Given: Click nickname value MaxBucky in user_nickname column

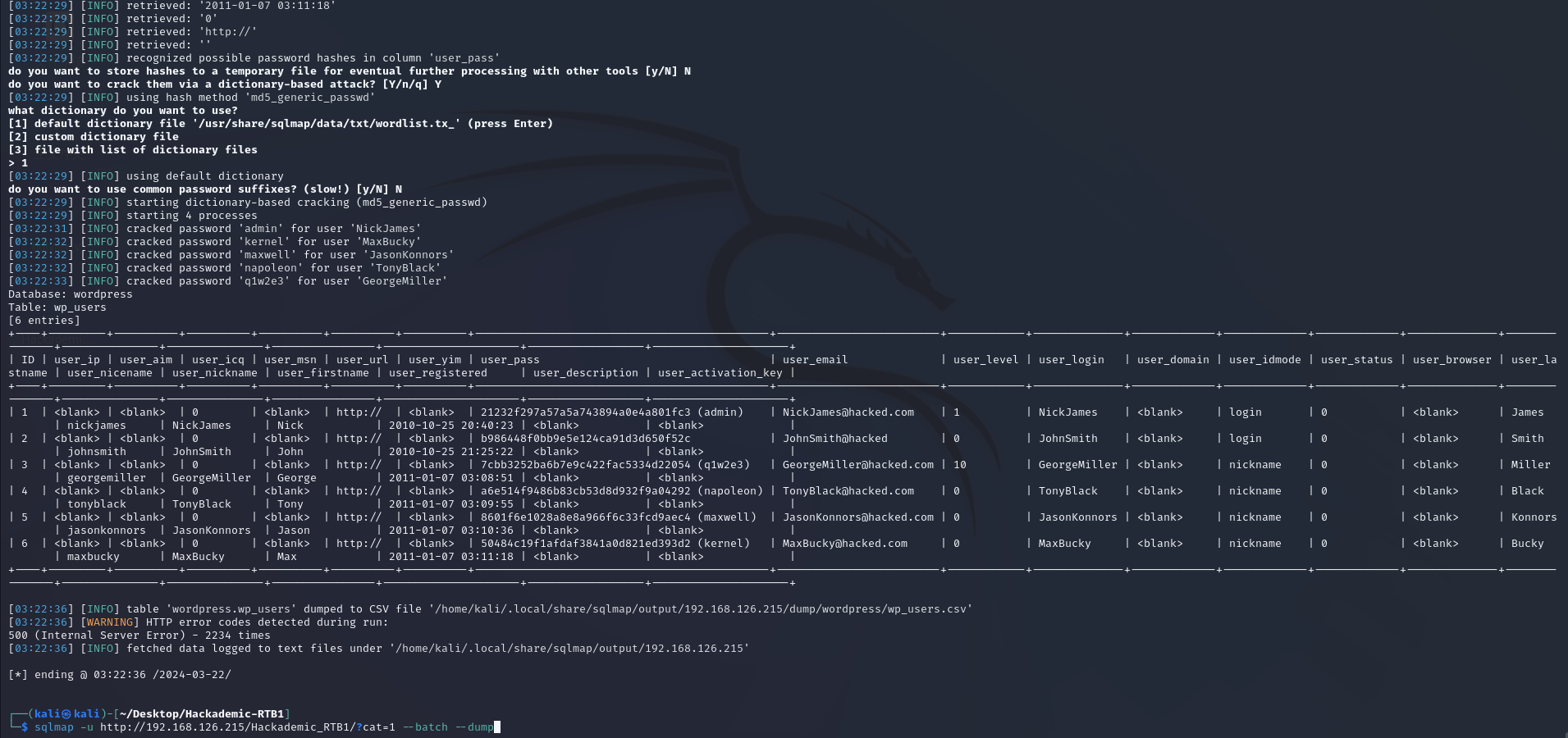Looking at the screenshot, I should (x=198, y=557).
